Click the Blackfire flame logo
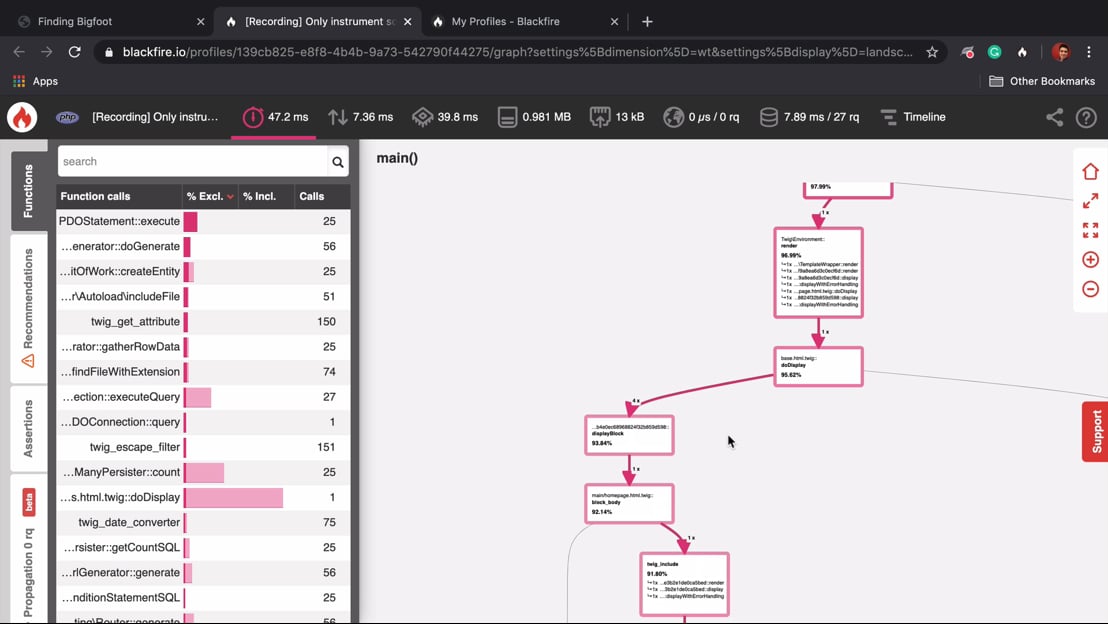The image size is (1108, 624). click(x=22, y=117)
